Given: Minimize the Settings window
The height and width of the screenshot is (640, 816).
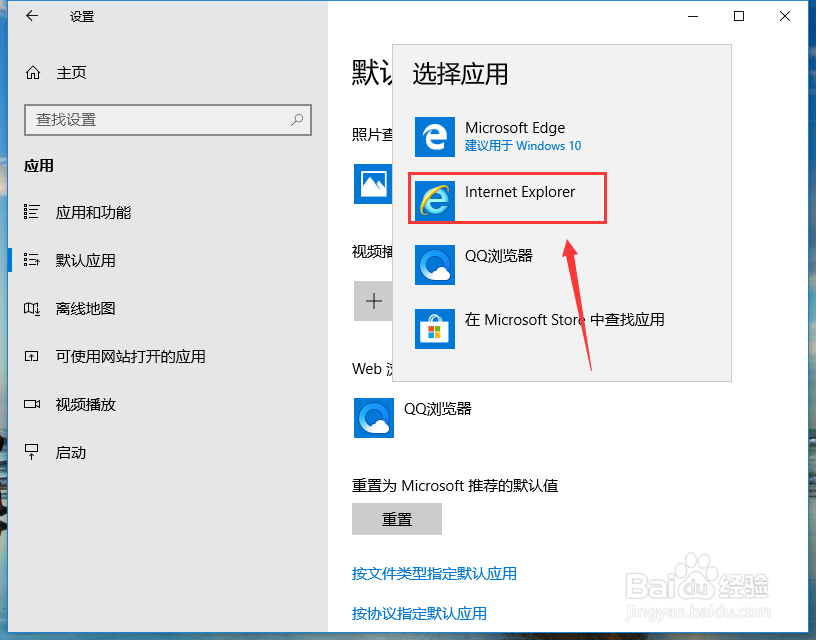Looking at the screenshot, I should coord(693,16).
